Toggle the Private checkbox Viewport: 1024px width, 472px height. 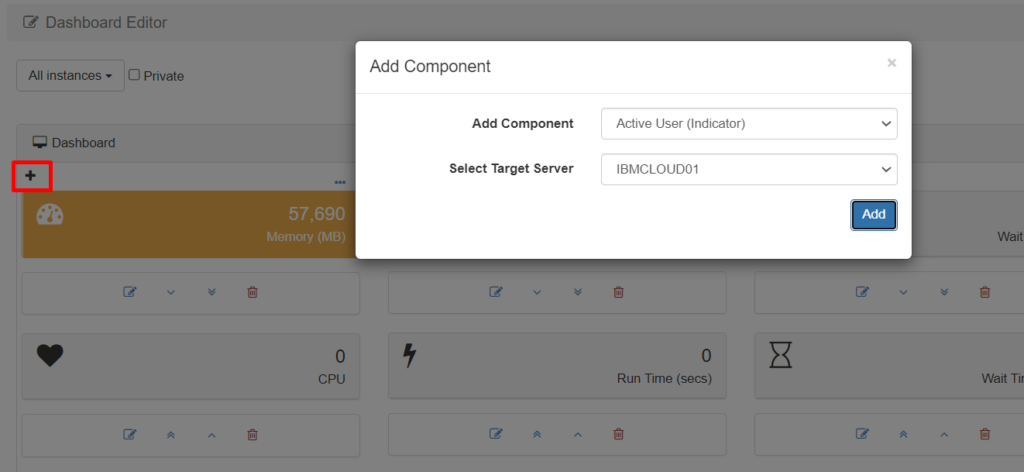(x=135, y=75)
